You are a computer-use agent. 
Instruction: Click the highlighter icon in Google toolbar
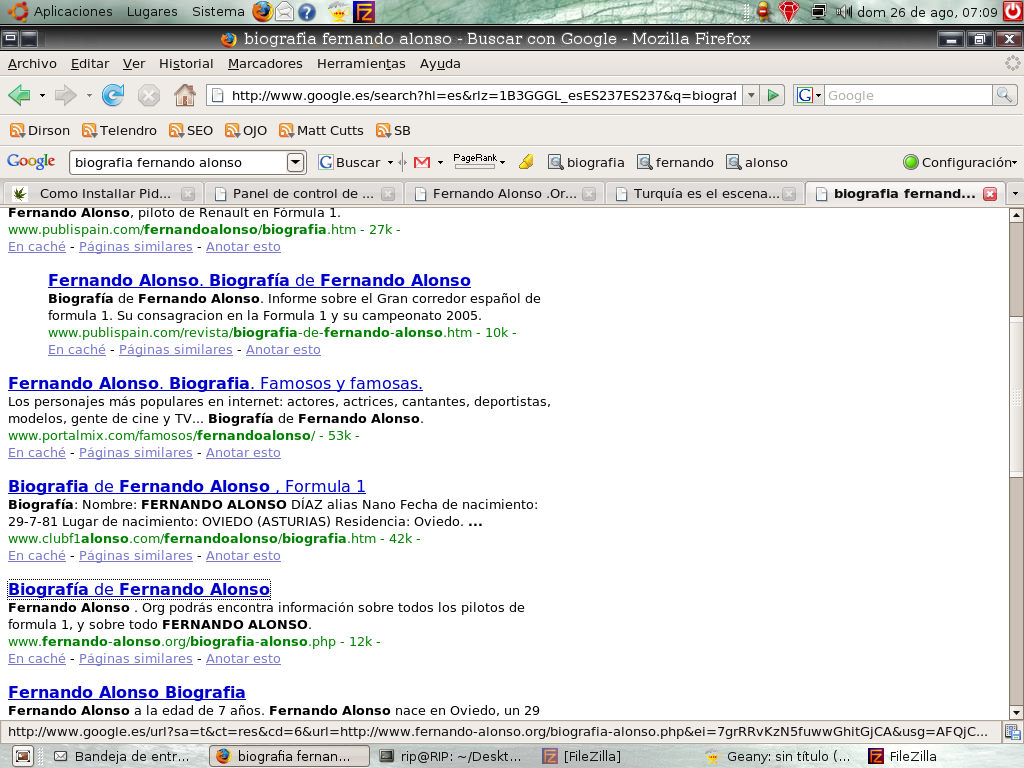point(526,162)
